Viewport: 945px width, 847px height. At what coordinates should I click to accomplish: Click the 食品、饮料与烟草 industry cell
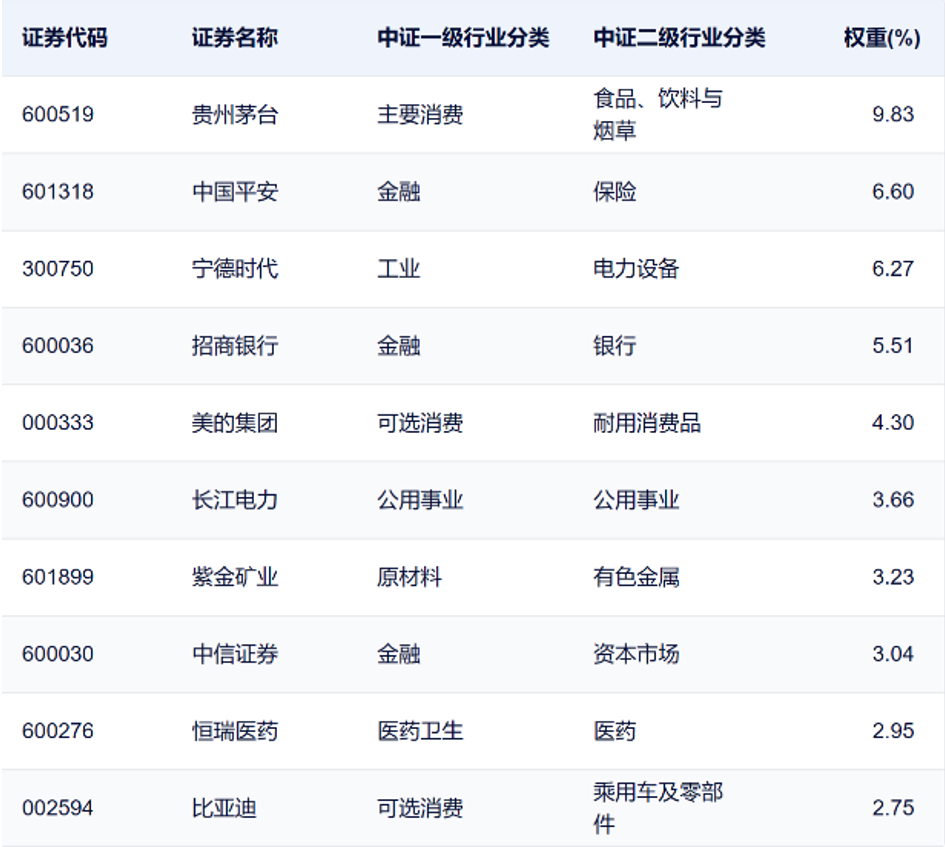click(650, 115)
